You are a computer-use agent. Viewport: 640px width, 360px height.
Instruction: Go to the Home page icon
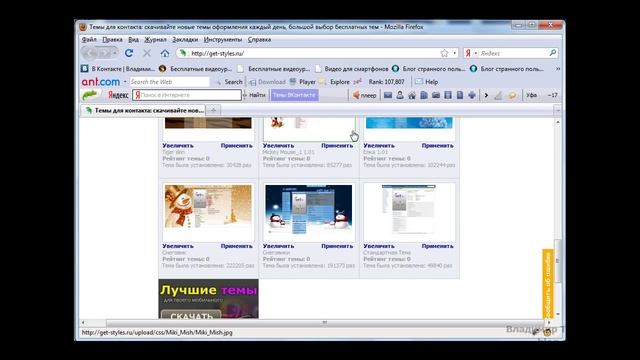coord(164,53)
